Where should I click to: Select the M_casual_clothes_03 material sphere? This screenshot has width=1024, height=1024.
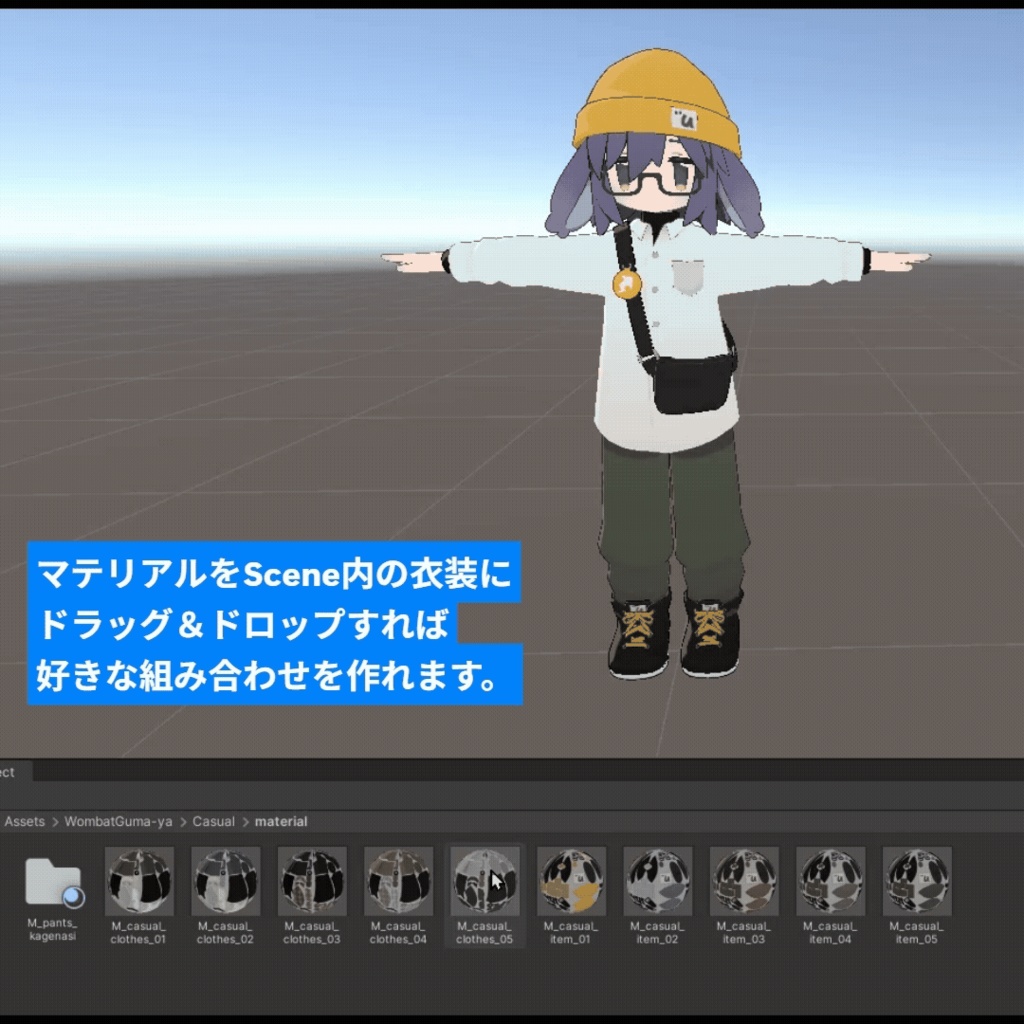point(313,883)
